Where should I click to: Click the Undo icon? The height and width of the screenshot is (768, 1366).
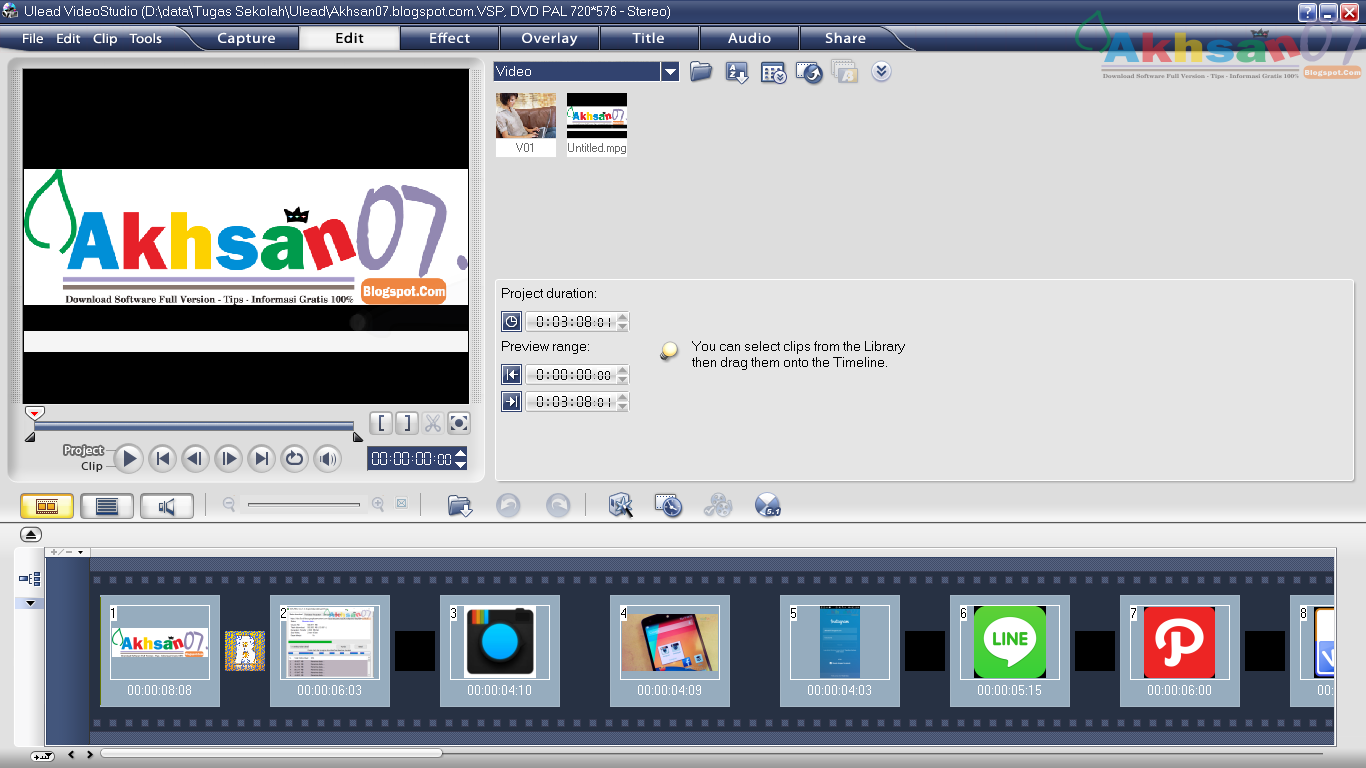pos(508,506)
